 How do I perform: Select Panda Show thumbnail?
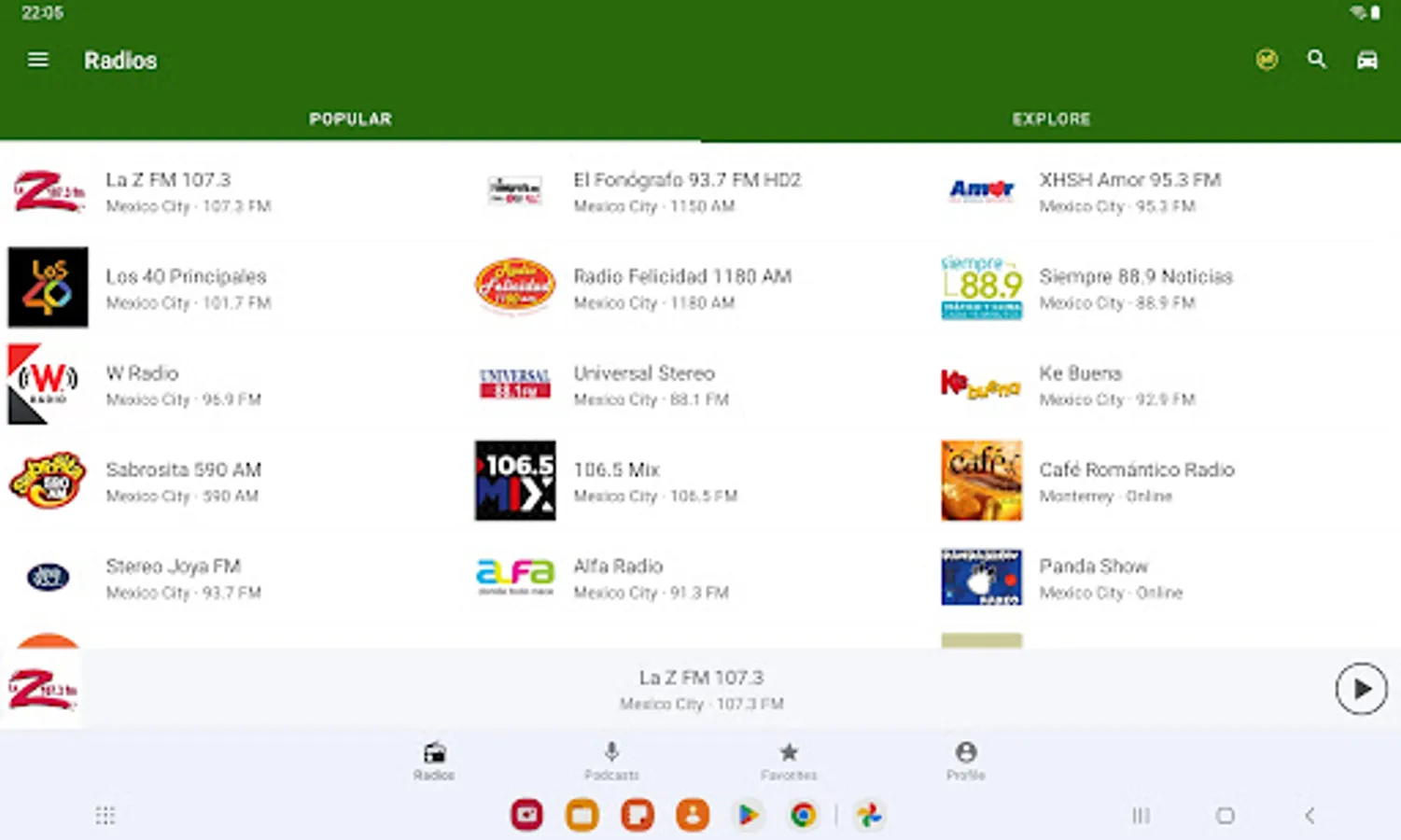[982, 577]
